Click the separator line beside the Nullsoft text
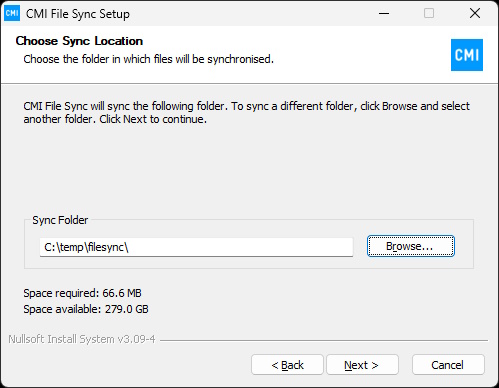 (324, 340)
